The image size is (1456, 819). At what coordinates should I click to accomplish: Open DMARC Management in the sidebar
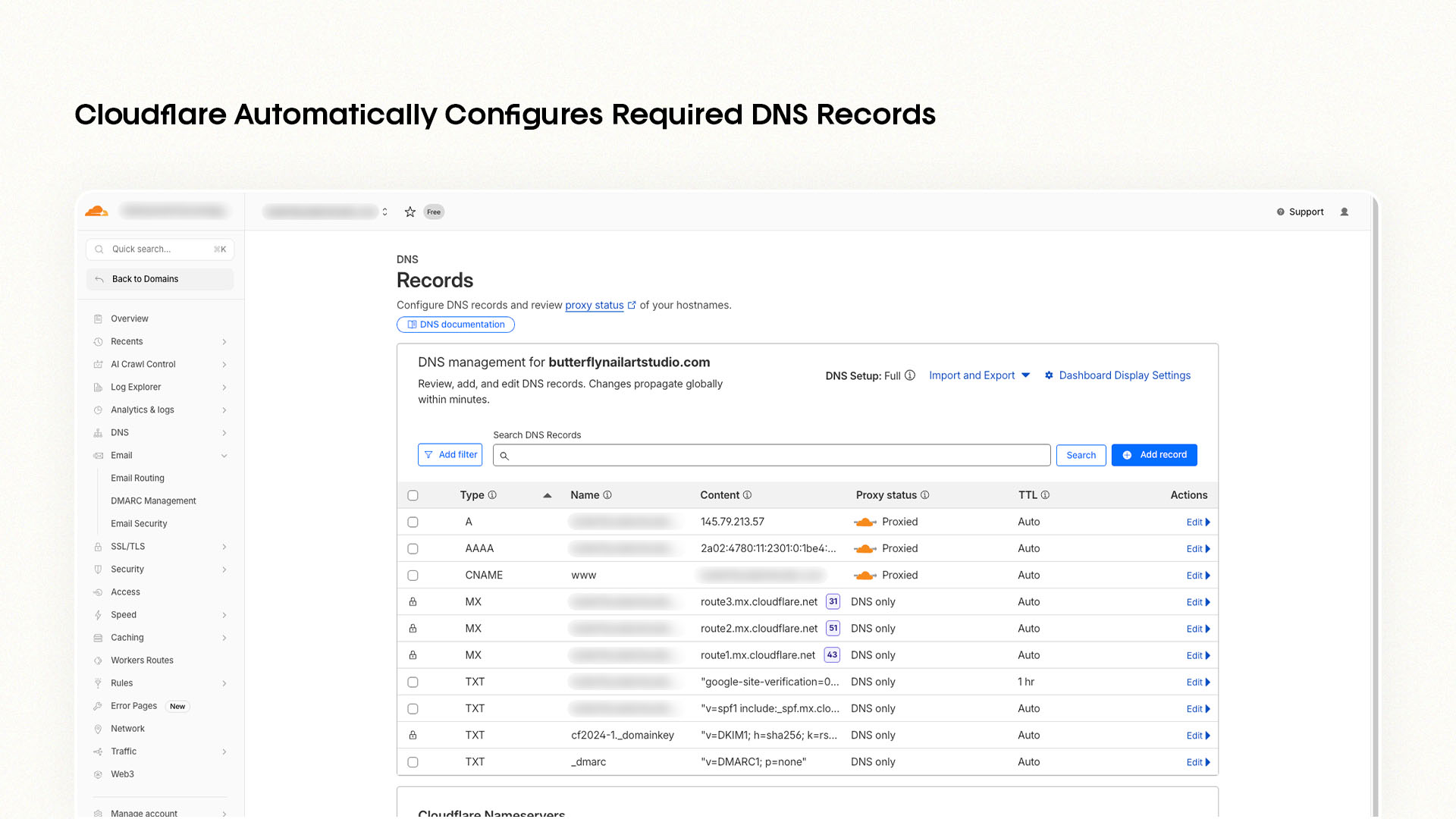pyautogui.click(x=153, y=500)
